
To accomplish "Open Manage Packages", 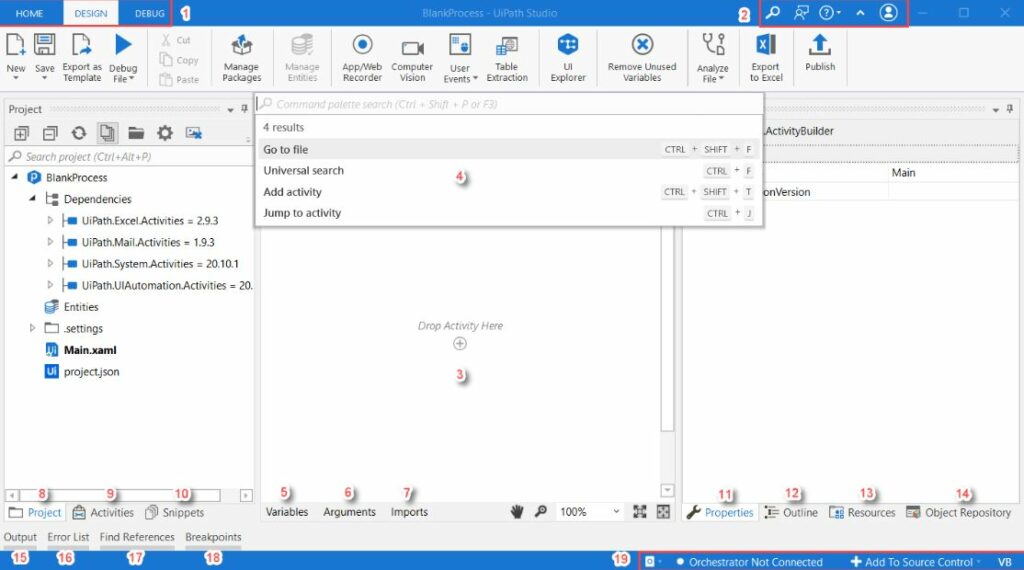I will 242,59.
